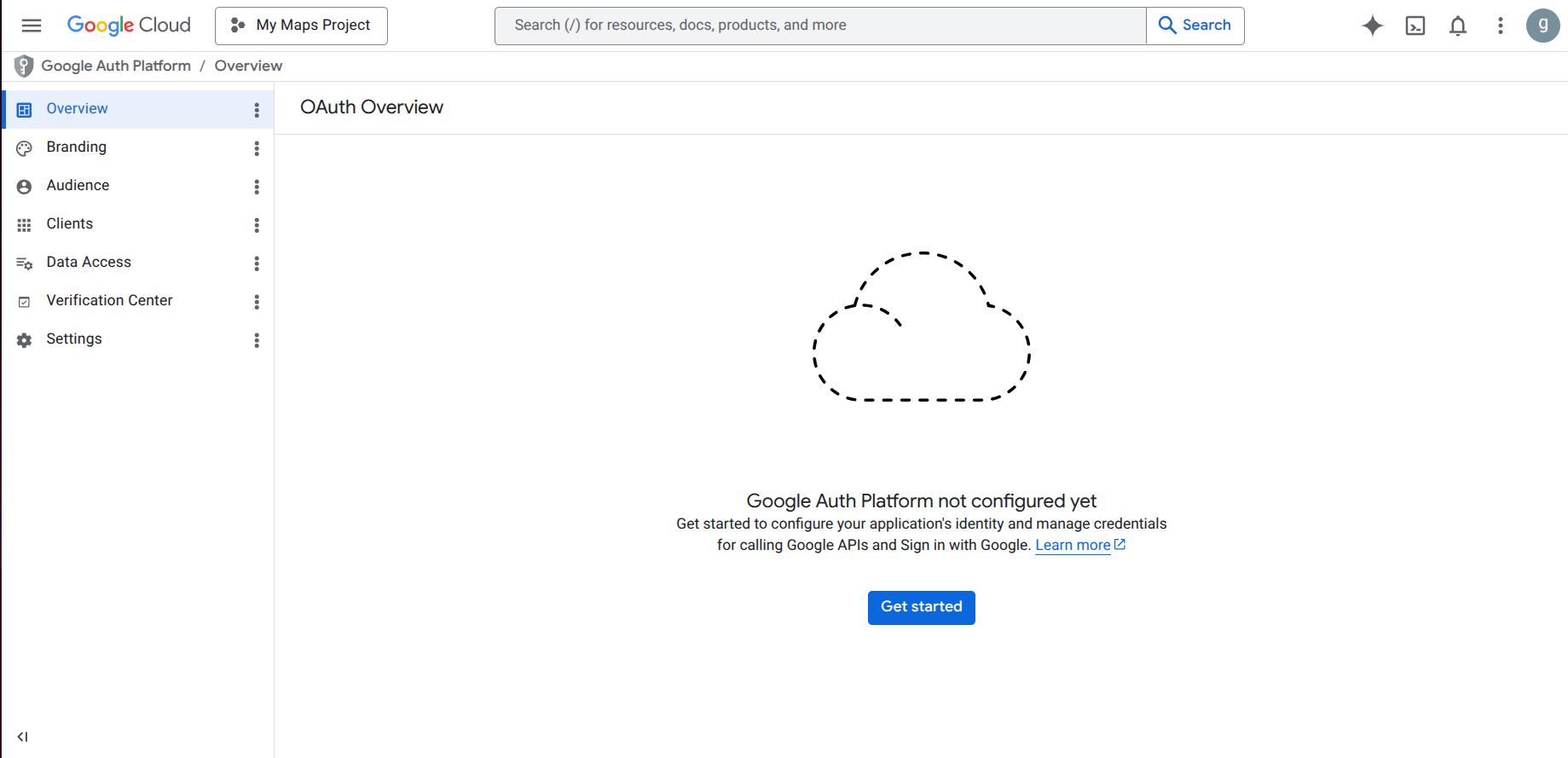Open the top bar more options menu

pos(1501,26)
